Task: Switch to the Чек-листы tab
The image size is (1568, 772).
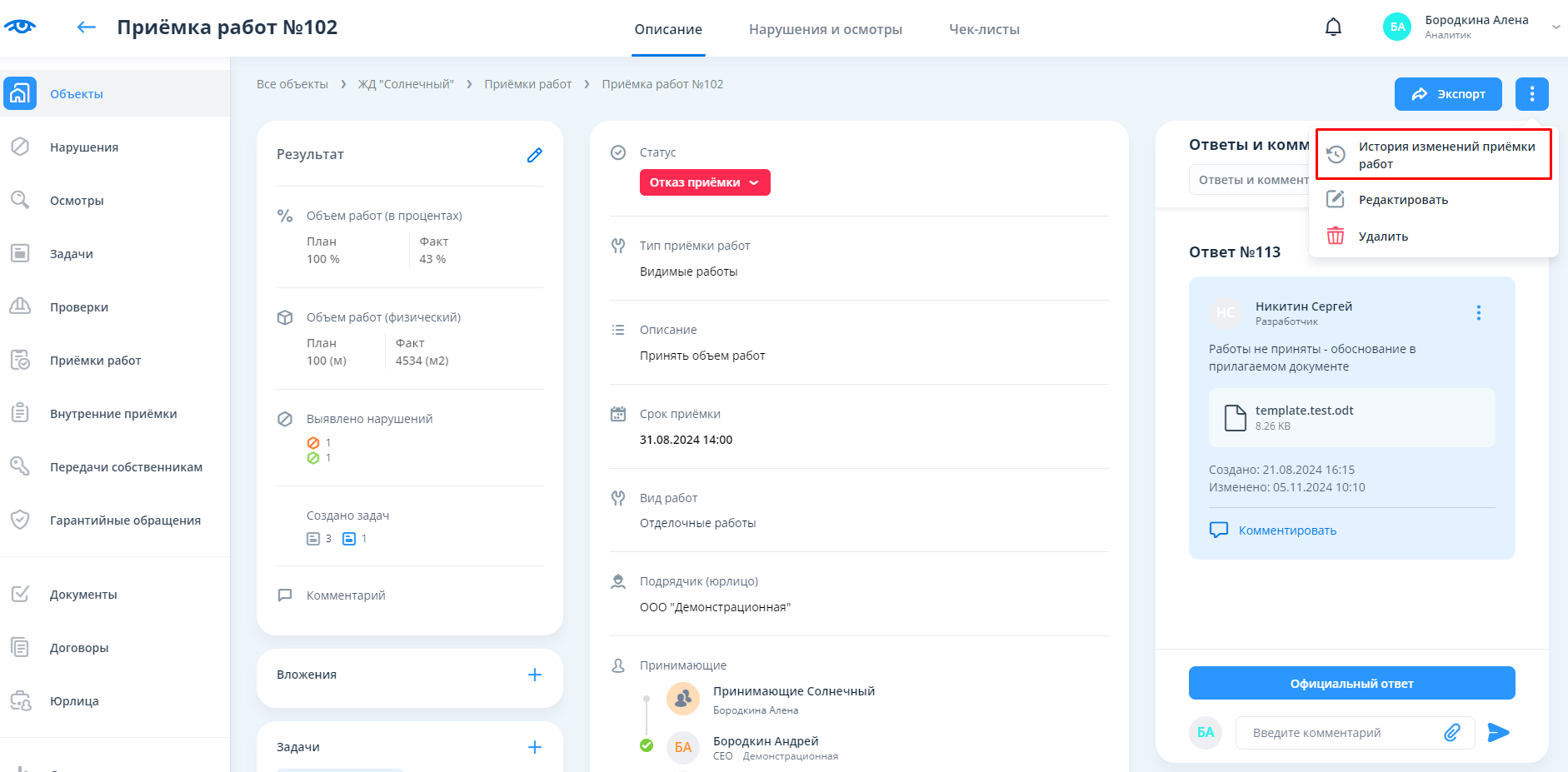Action: point(984,29)
